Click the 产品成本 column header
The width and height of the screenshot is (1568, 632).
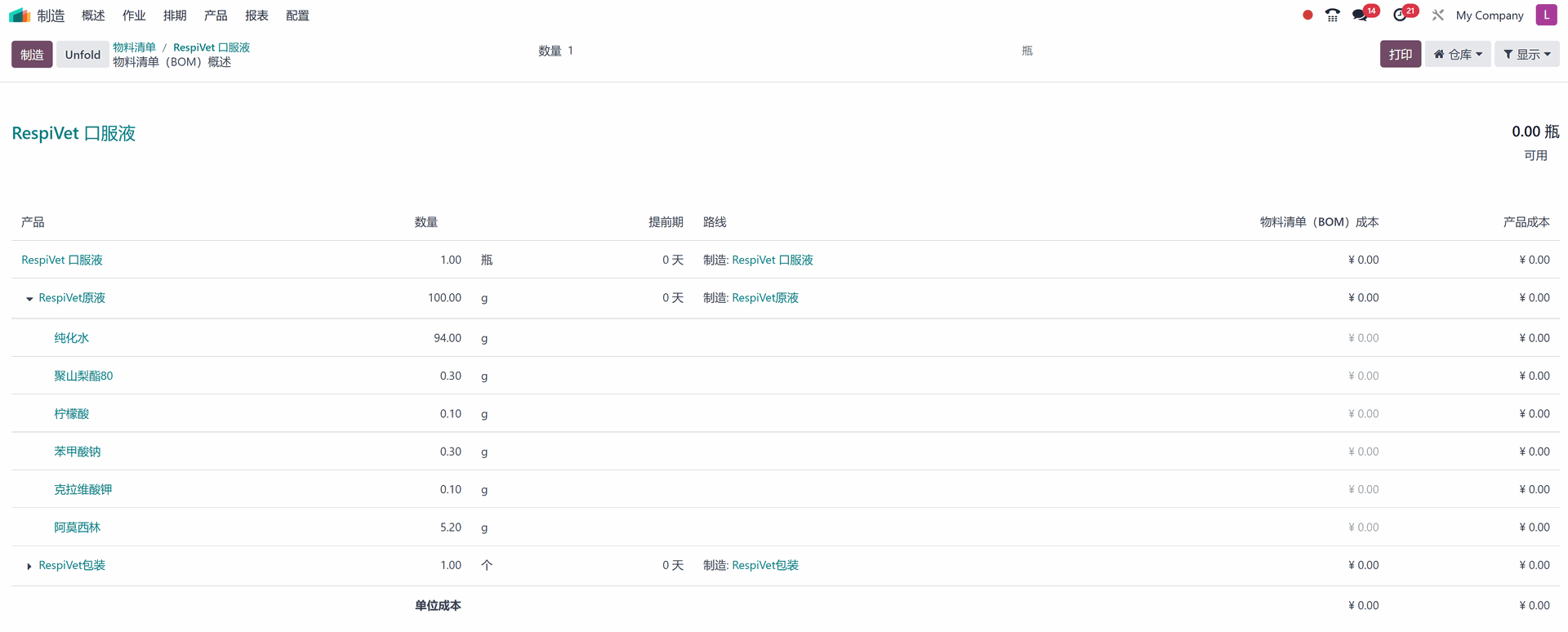[x=1526, y=222]
